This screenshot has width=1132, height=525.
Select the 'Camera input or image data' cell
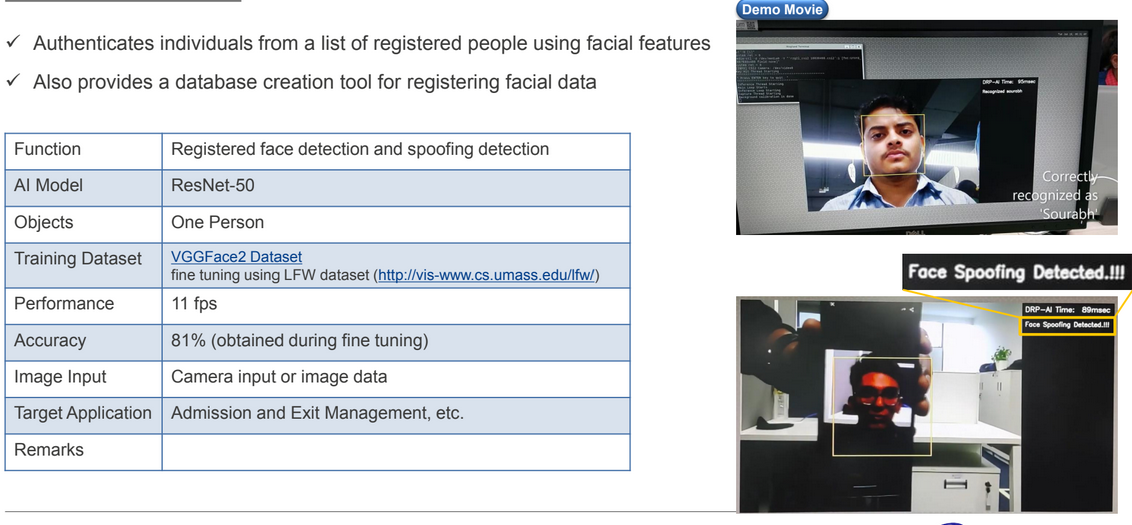click(395, 378)
